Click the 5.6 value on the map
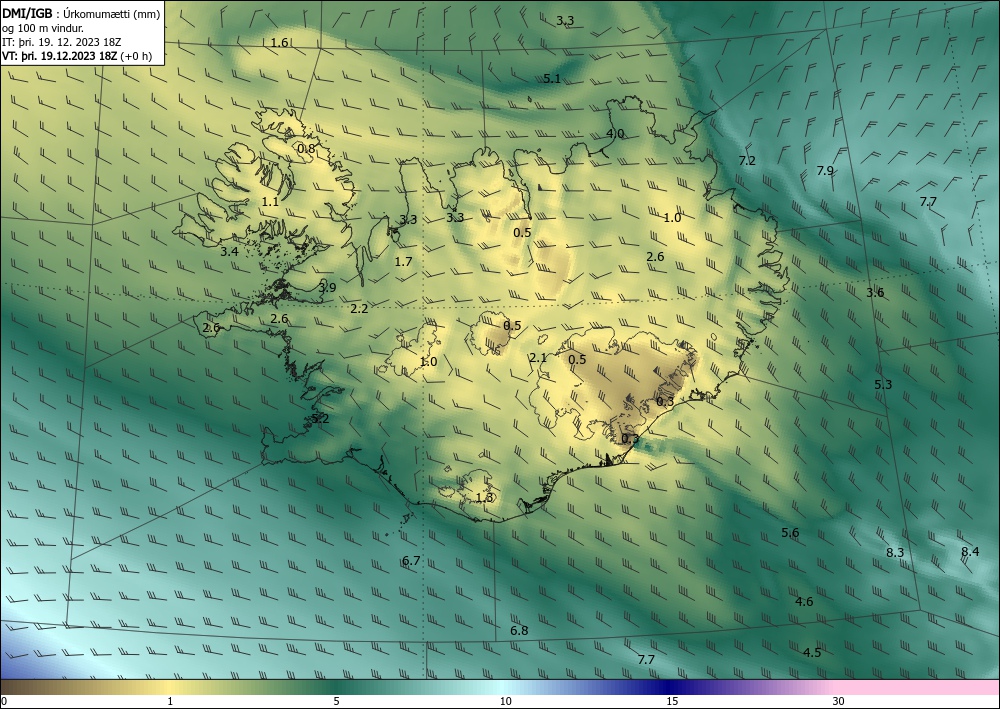This screenshot has height=709, width=1000. [790, 532]
